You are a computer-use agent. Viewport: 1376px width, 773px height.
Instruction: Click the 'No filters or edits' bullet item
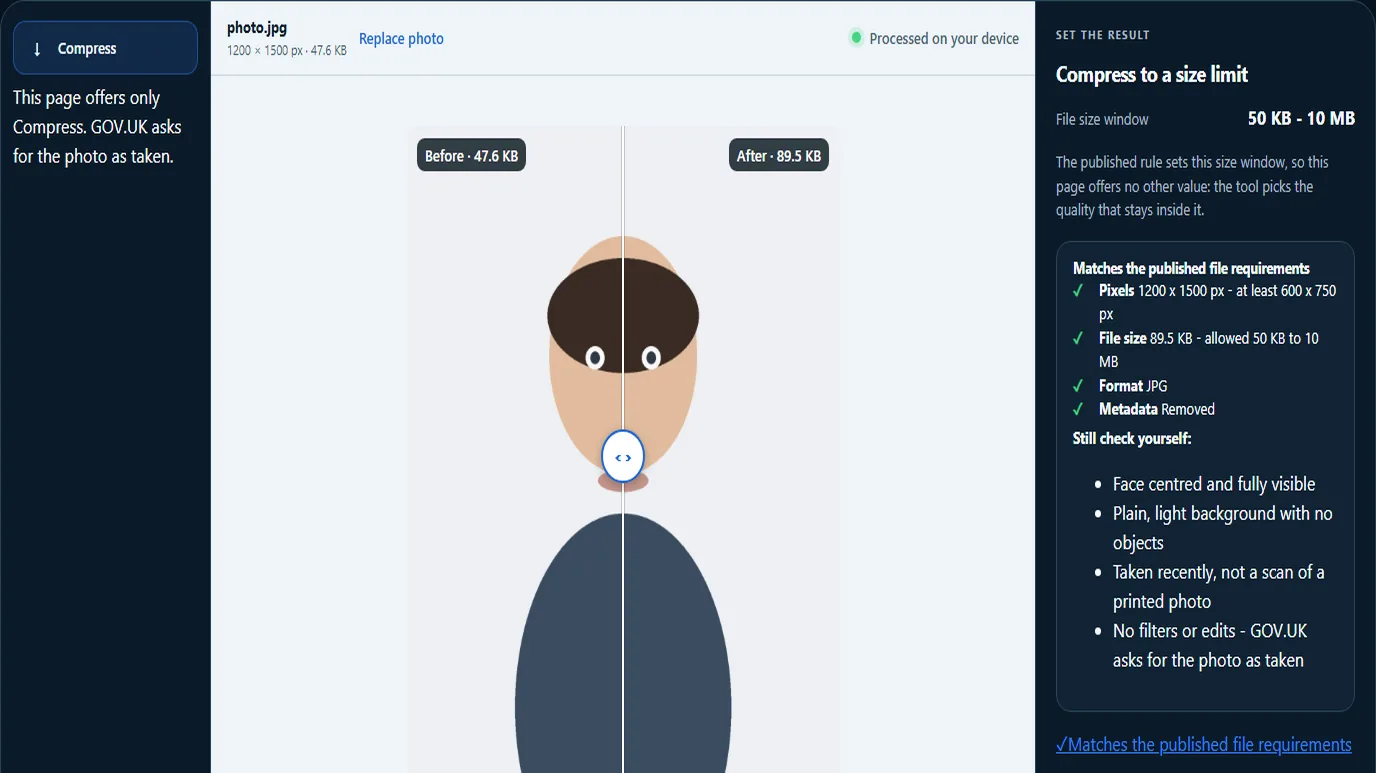(1210, 646)
